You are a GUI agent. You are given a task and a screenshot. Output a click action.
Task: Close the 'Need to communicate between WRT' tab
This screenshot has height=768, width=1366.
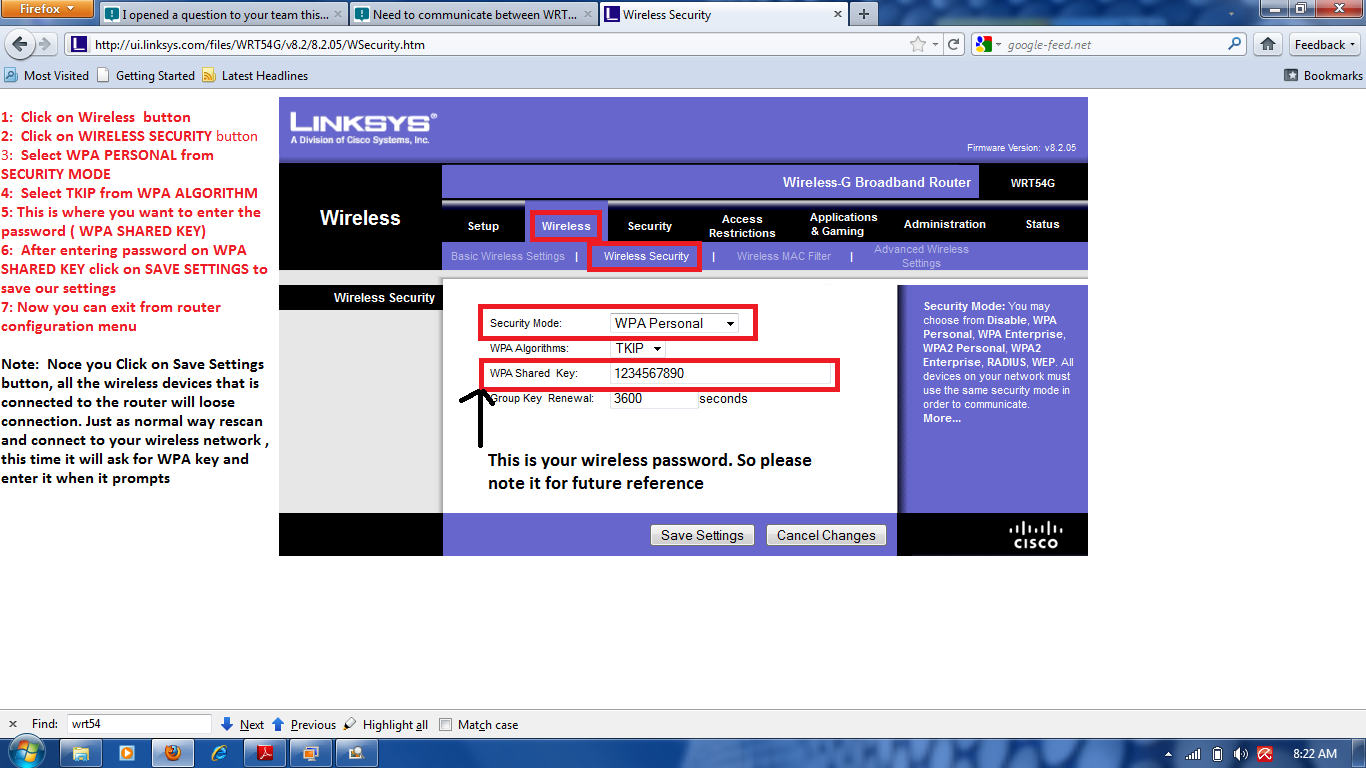(x=588, y=14)
